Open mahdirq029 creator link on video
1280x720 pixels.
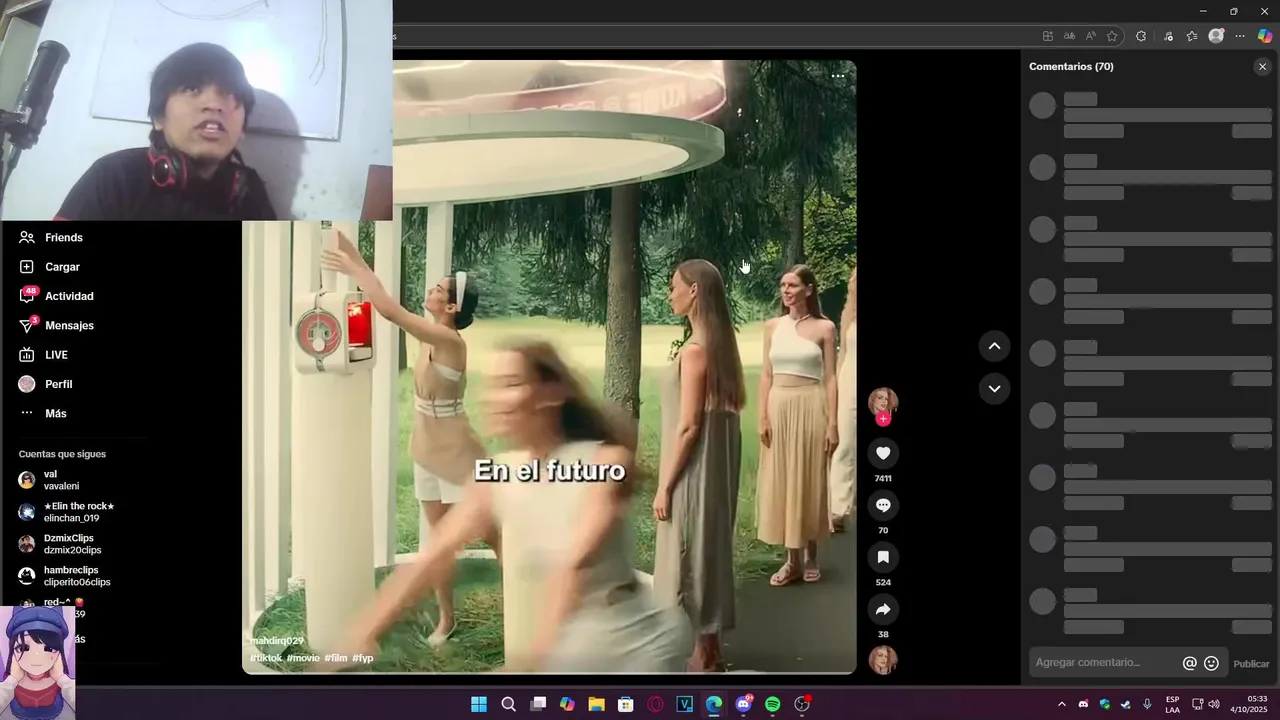tap(277, 641)
